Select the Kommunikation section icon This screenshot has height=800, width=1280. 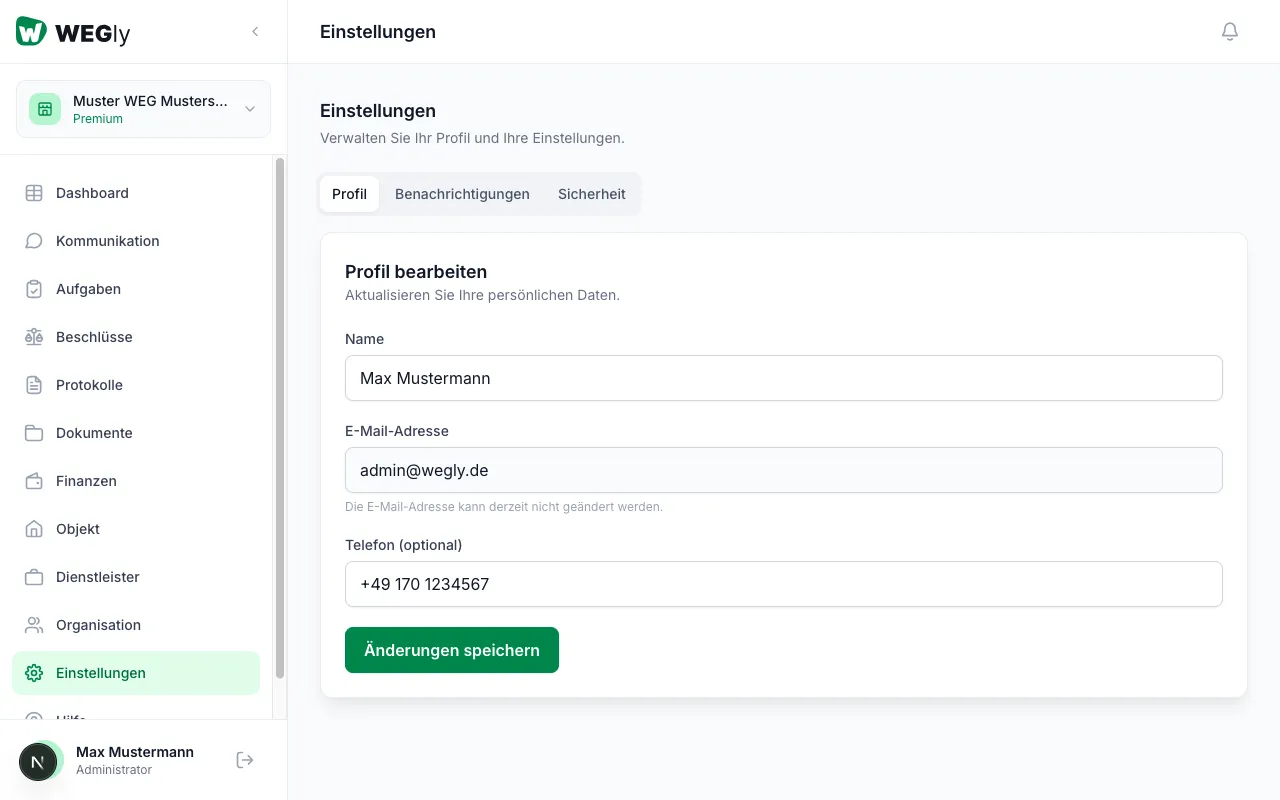(33, 241)
